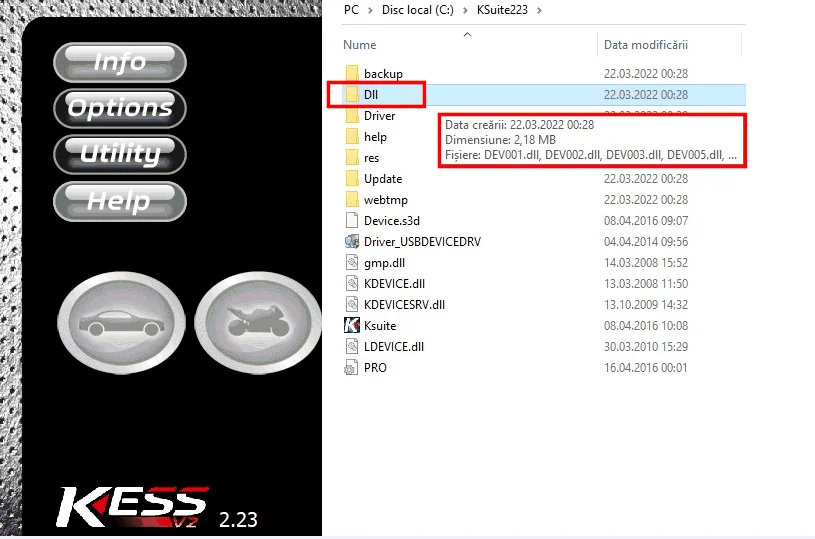
Task: Click the KDEVICE.dll file icon
Action: 352,283
